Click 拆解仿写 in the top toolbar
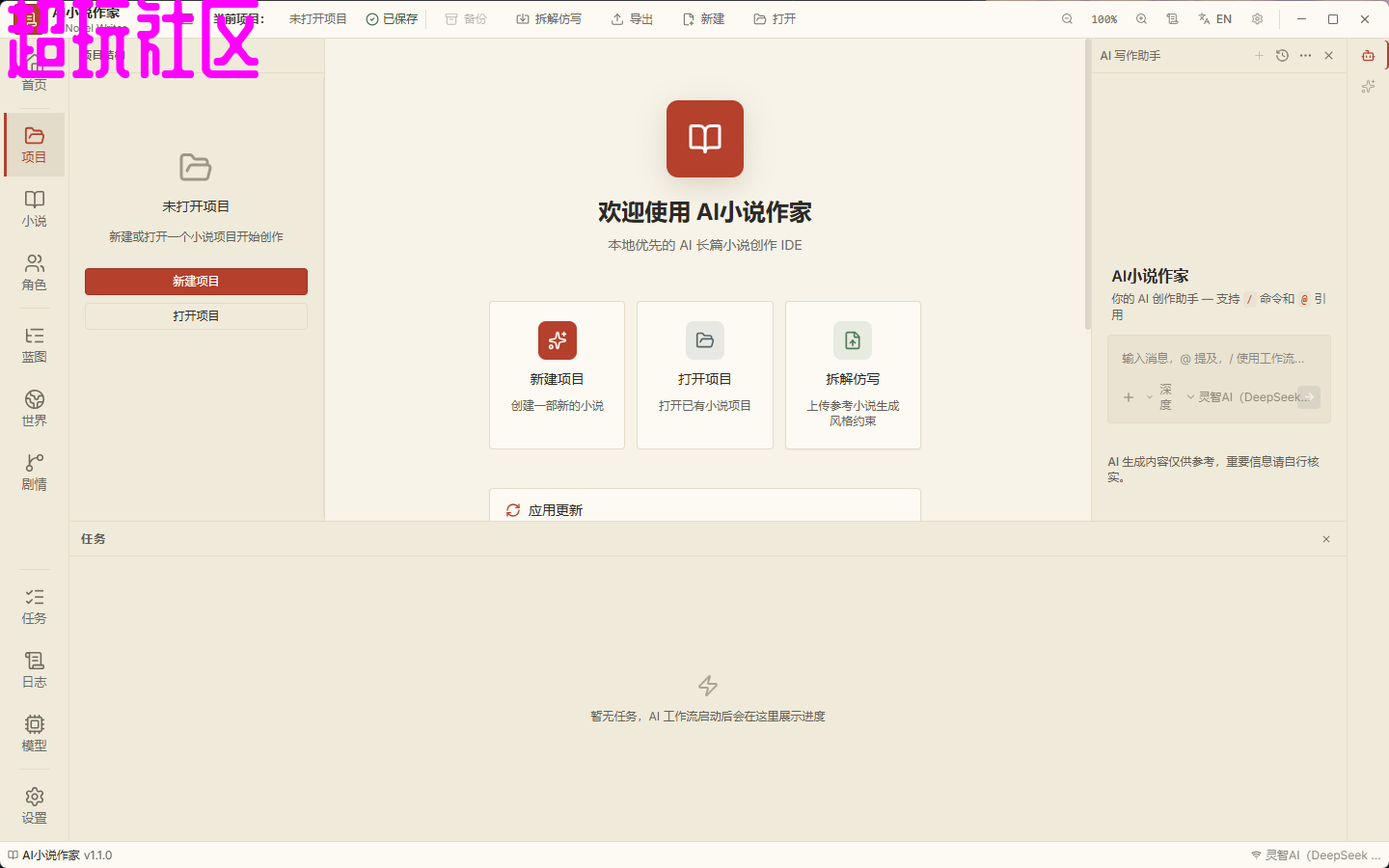1389x868 pixels. click(x=549, y=19)
